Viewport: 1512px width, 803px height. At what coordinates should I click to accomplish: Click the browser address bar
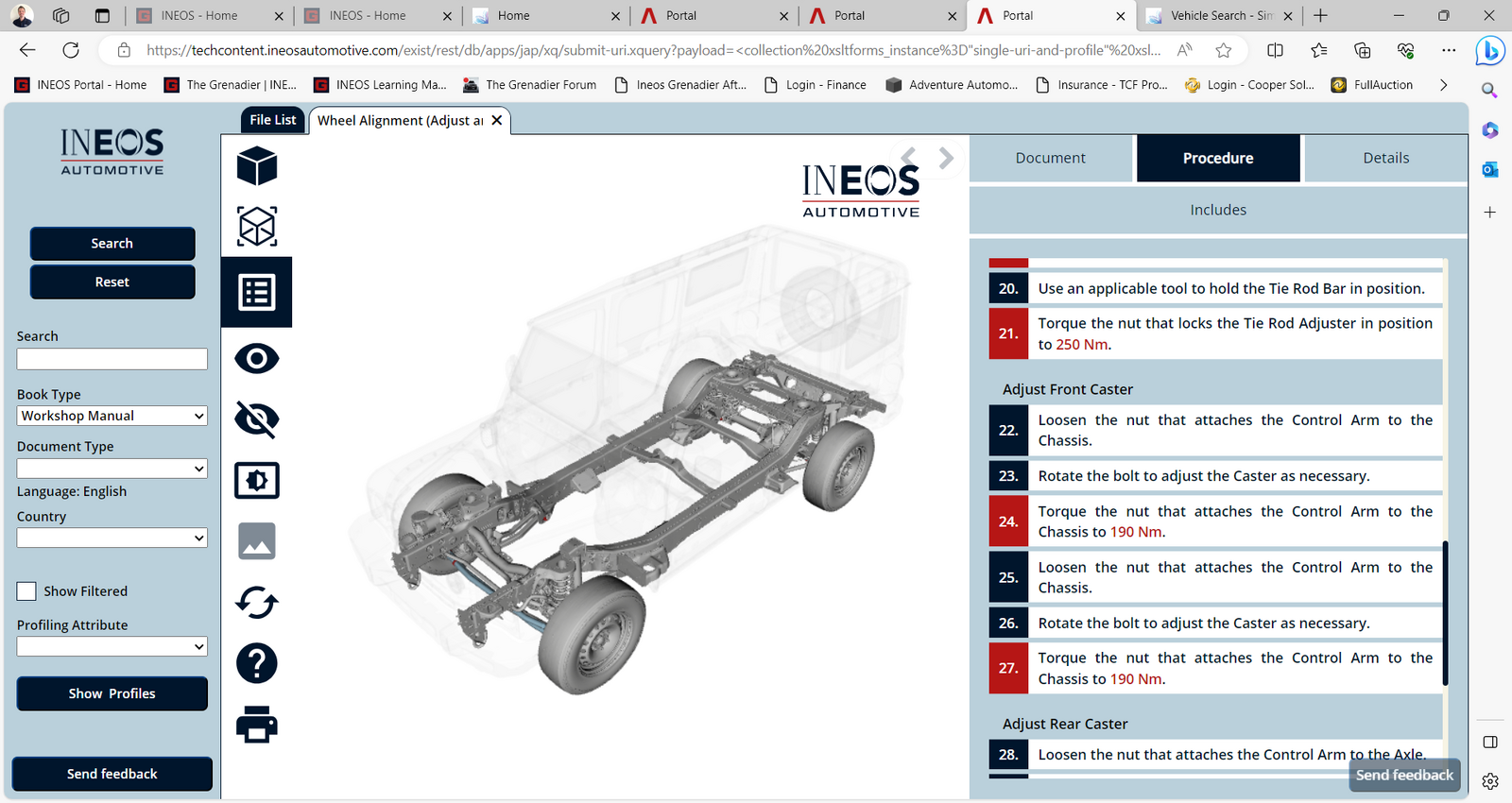point(652,50)
